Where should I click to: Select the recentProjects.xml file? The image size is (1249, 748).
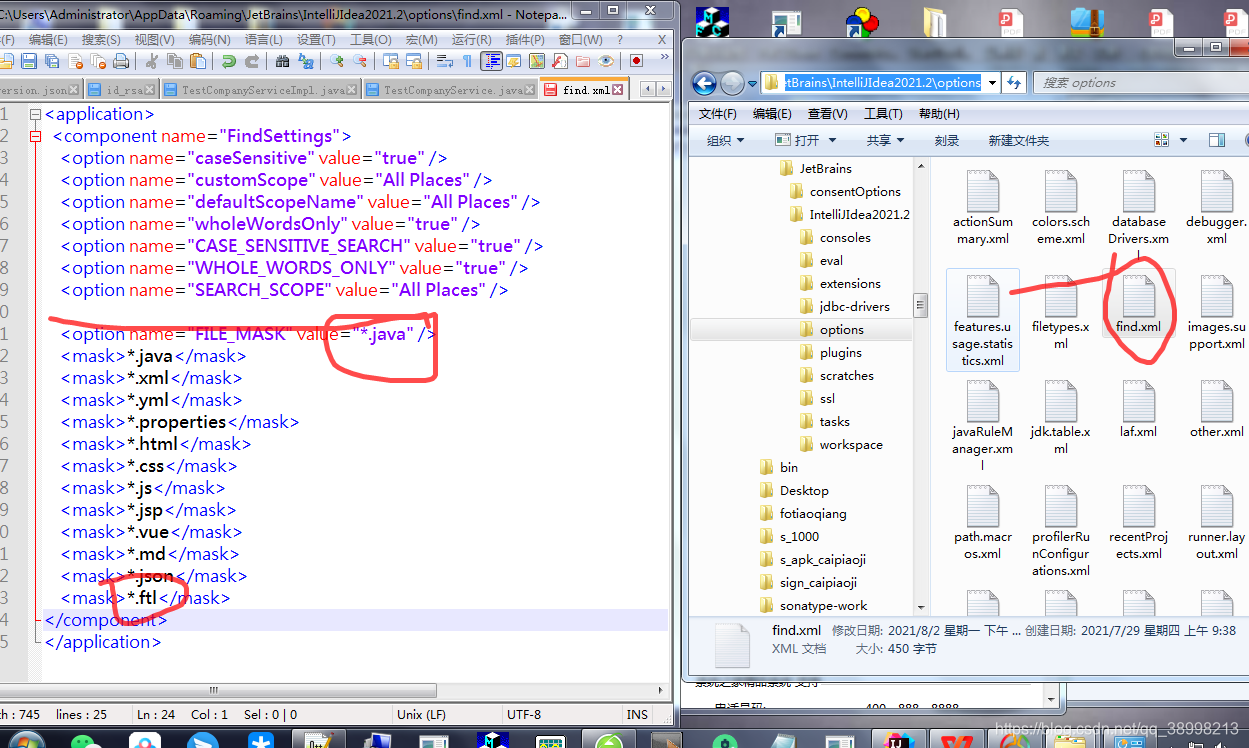pyautogui.click(x=1138, y=522)
